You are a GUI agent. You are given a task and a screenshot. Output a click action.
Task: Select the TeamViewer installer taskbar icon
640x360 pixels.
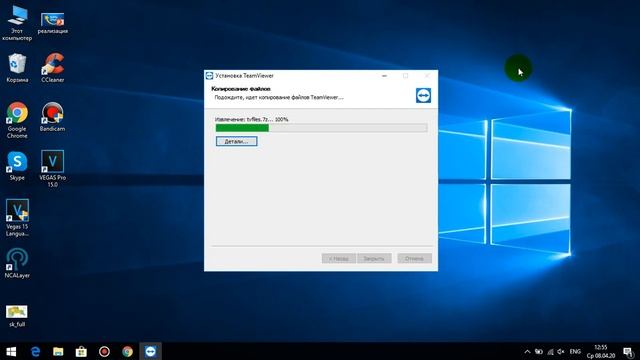[x=151, y=351]
